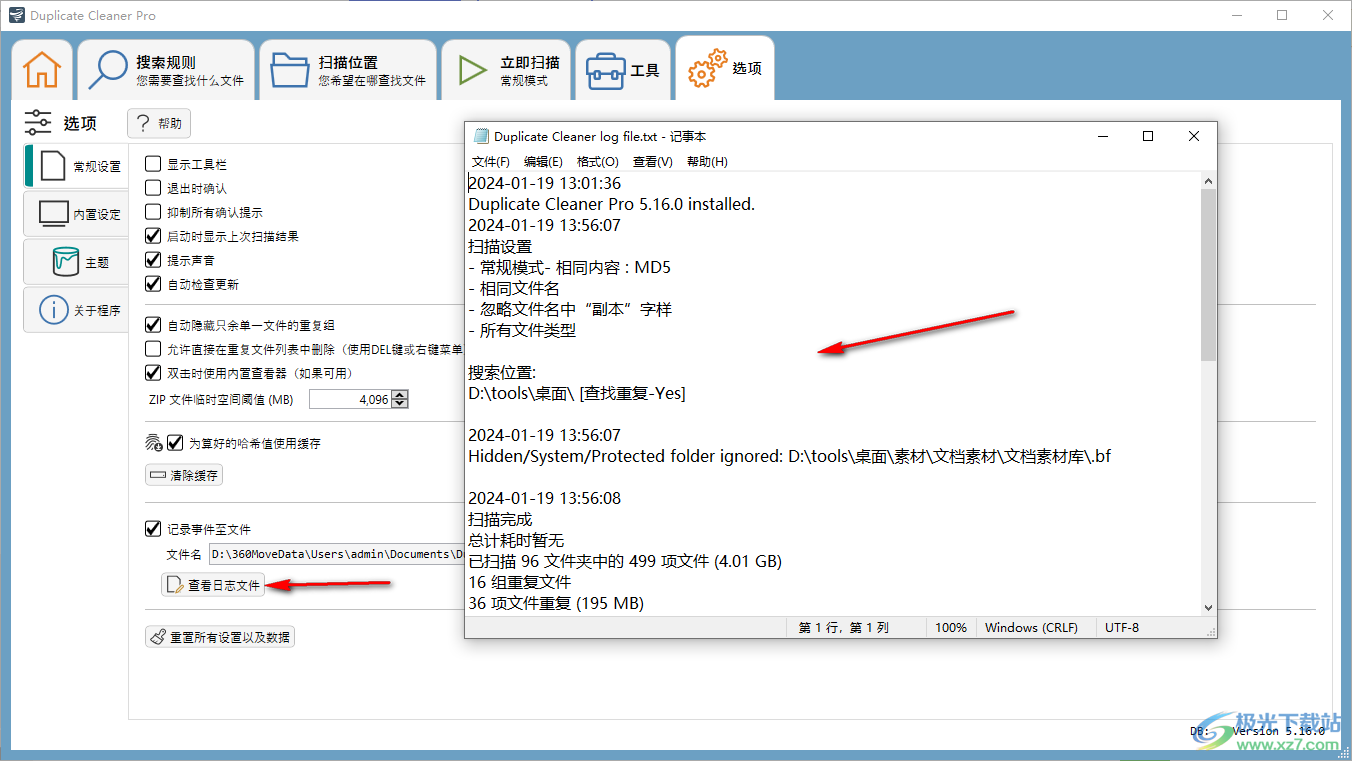Click the info icon for 关于程序

[x=53, y=310]
